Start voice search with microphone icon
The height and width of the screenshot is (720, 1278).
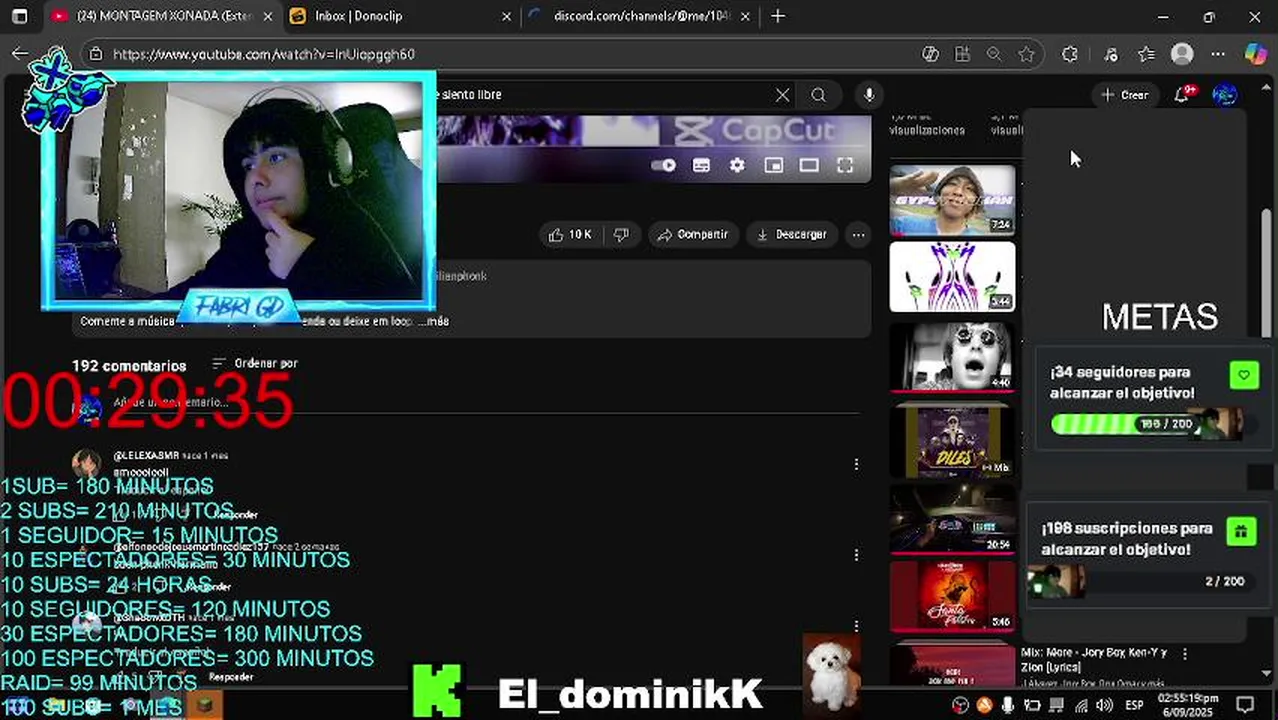point(869,95)
